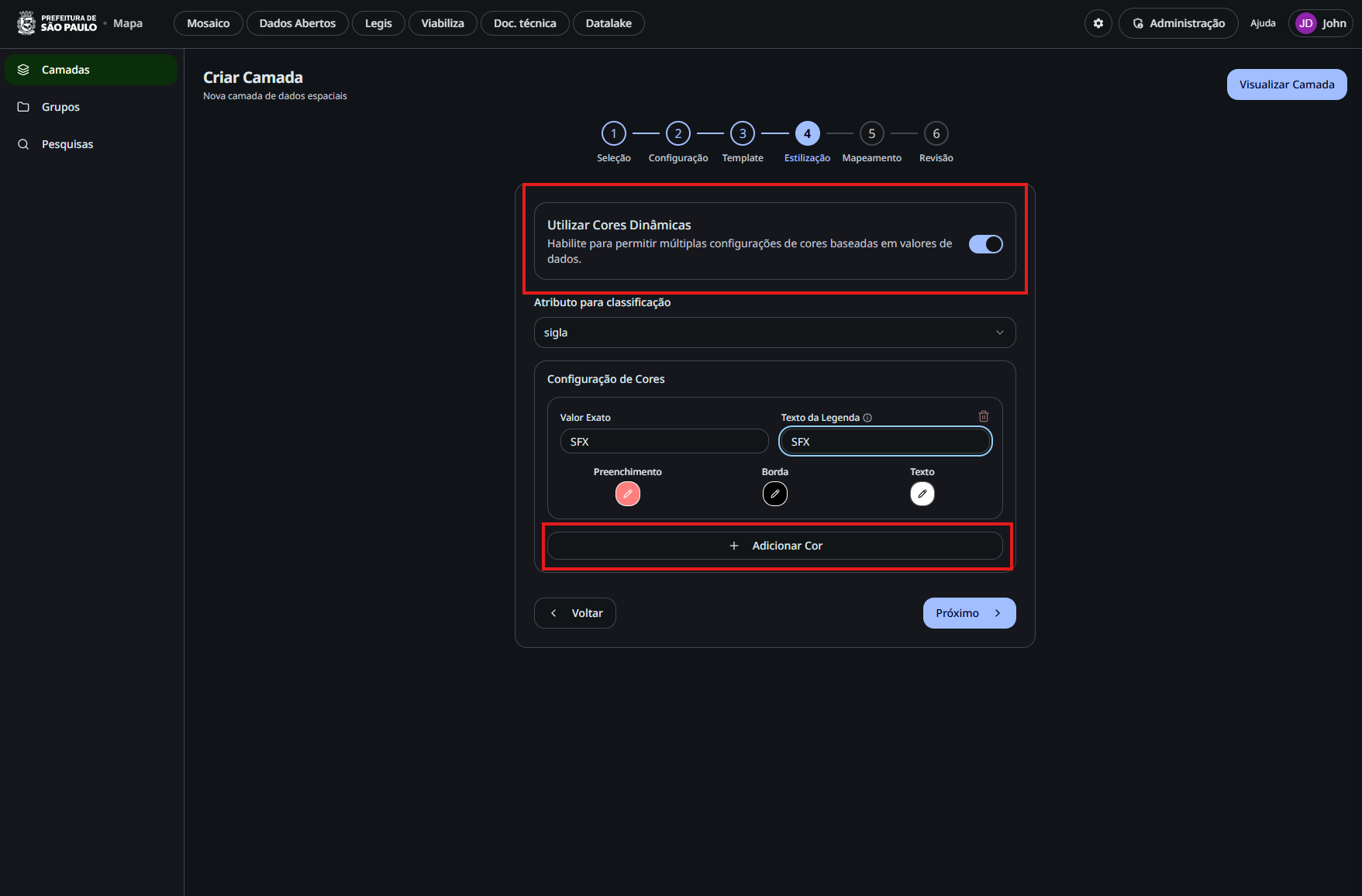Delete the SFX color configuration with trash icon
1362x896 pixels.
[984, 416]
